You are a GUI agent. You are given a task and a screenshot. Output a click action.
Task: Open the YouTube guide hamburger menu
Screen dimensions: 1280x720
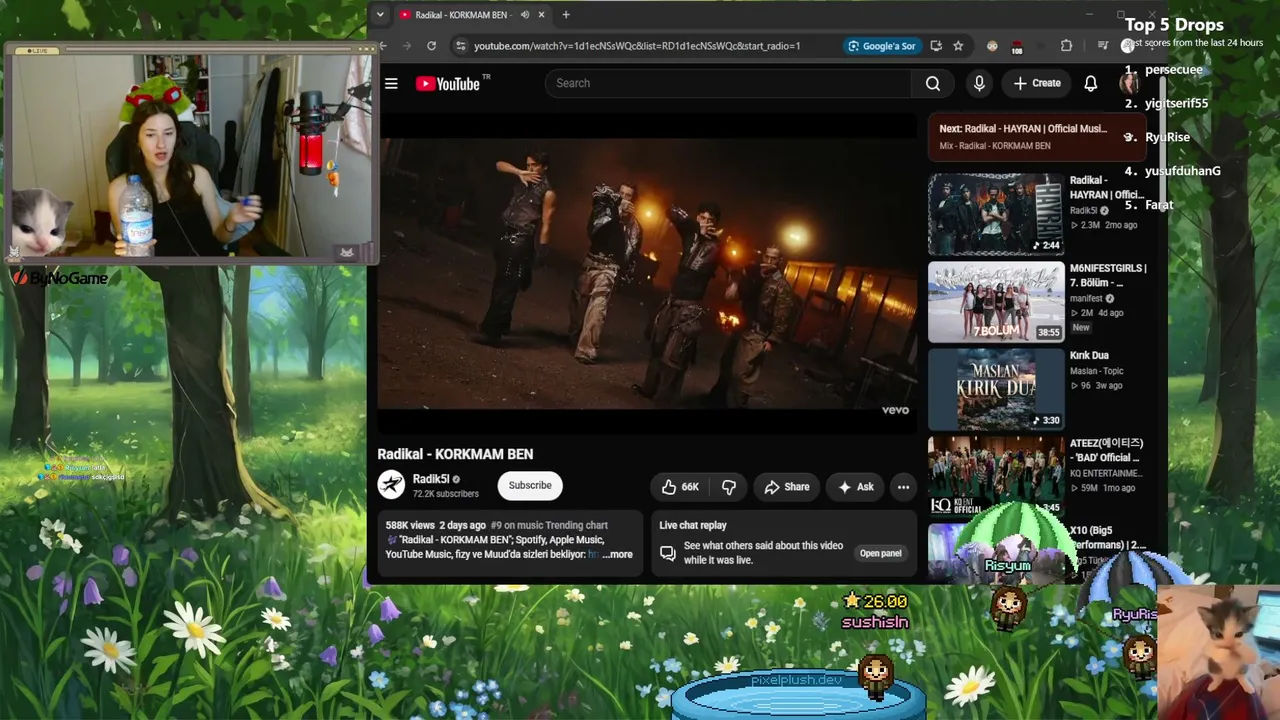coord(391,83)
